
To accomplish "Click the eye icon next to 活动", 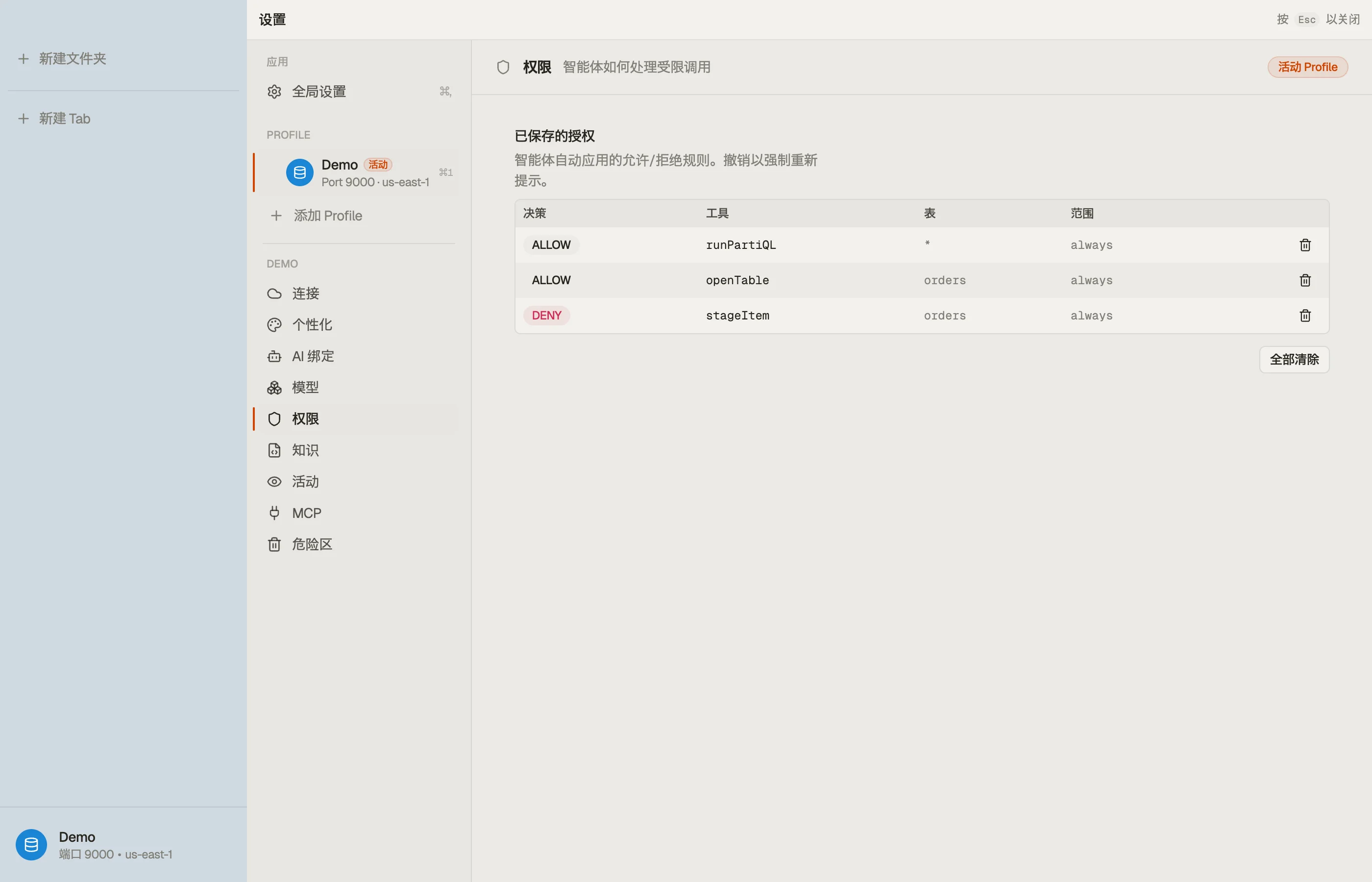I will 274,482.
